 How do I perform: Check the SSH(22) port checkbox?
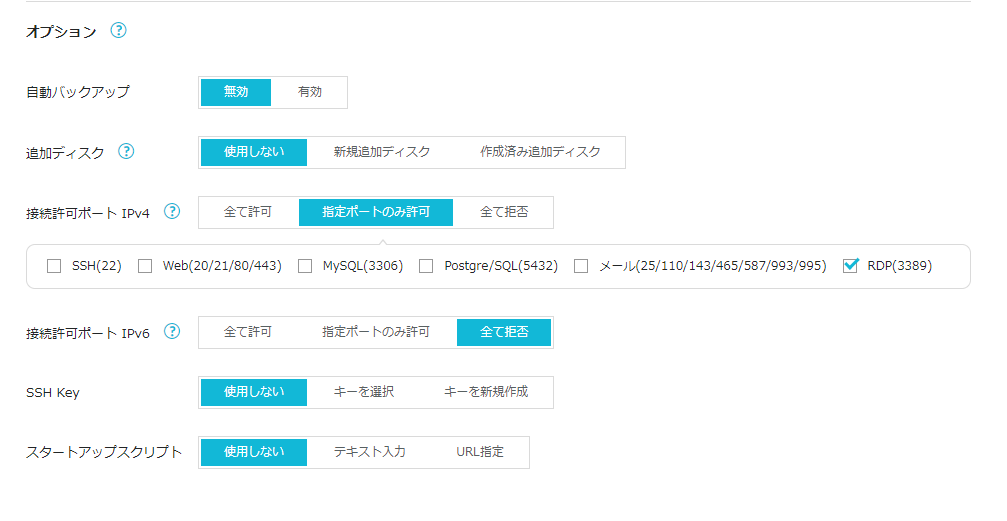[54, 266]
